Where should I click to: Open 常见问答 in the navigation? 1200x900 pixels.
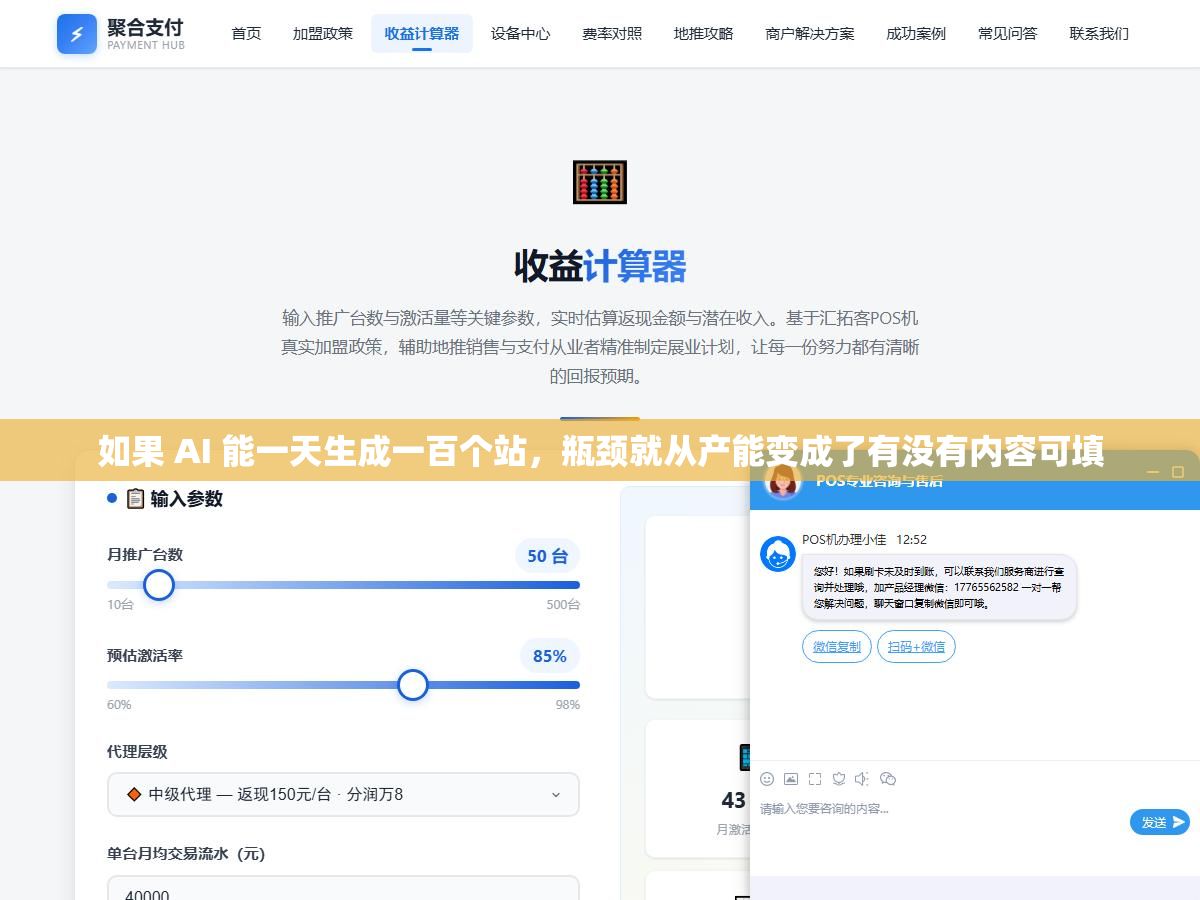(1008, 33)
